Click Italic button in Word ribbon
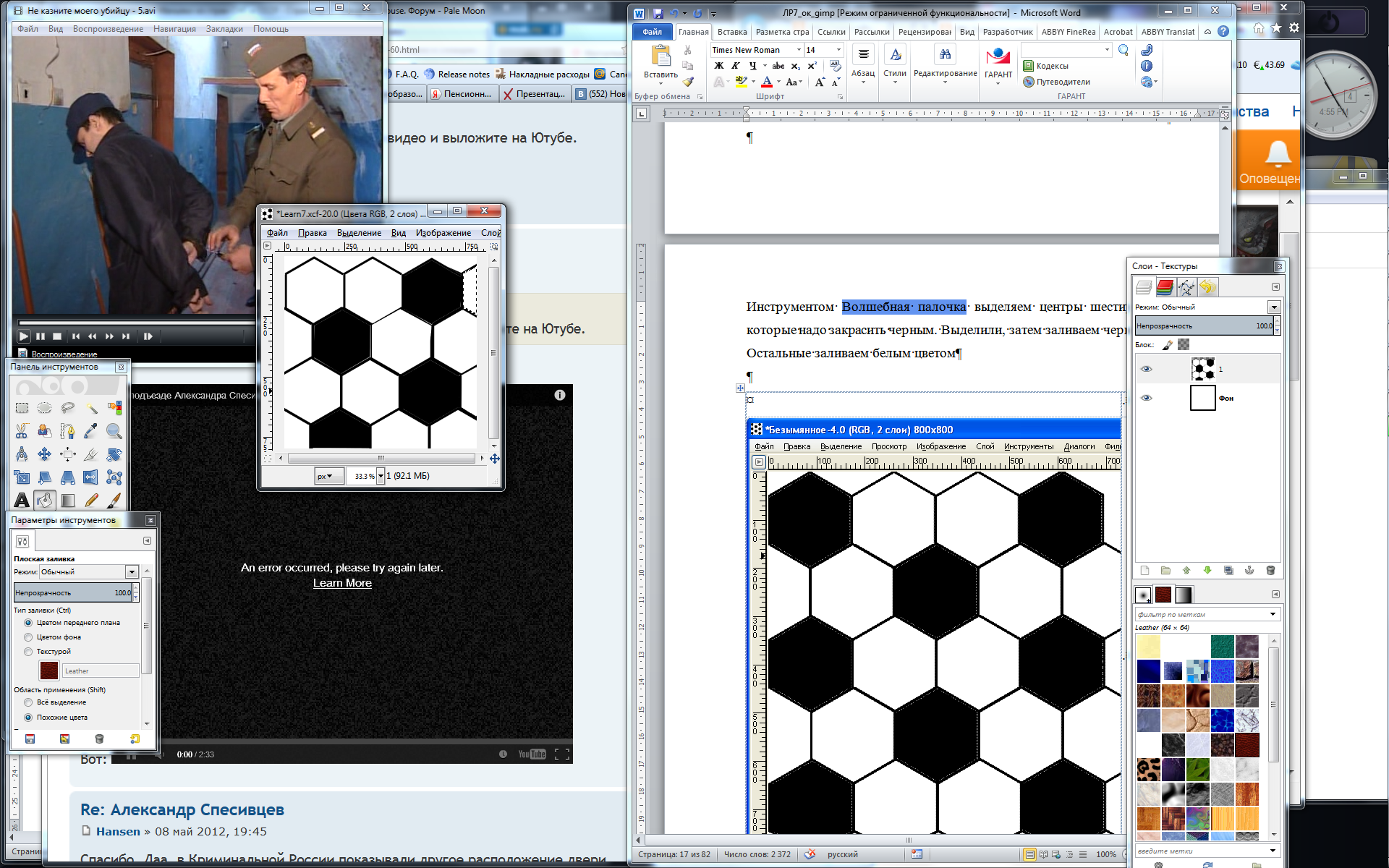The image size is (1389, 868). [x=736, y=66]
